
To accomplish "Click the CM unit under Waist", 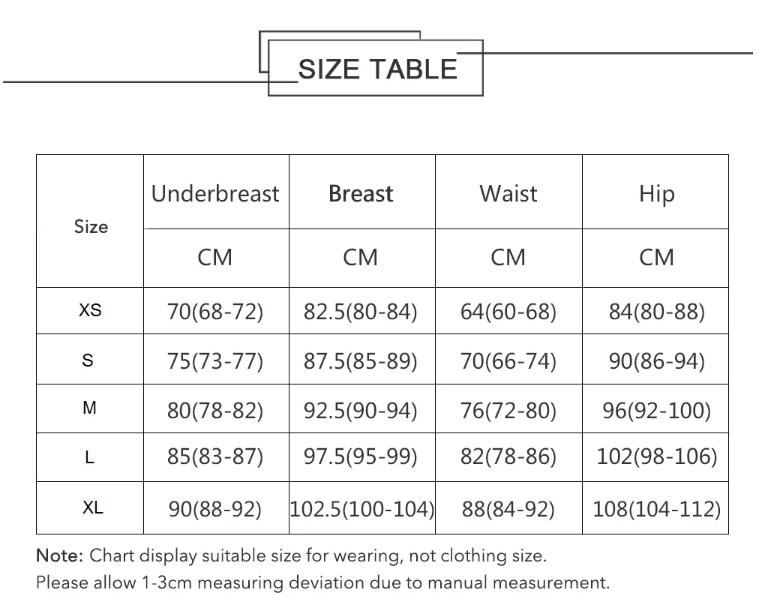I will (508, 257).
